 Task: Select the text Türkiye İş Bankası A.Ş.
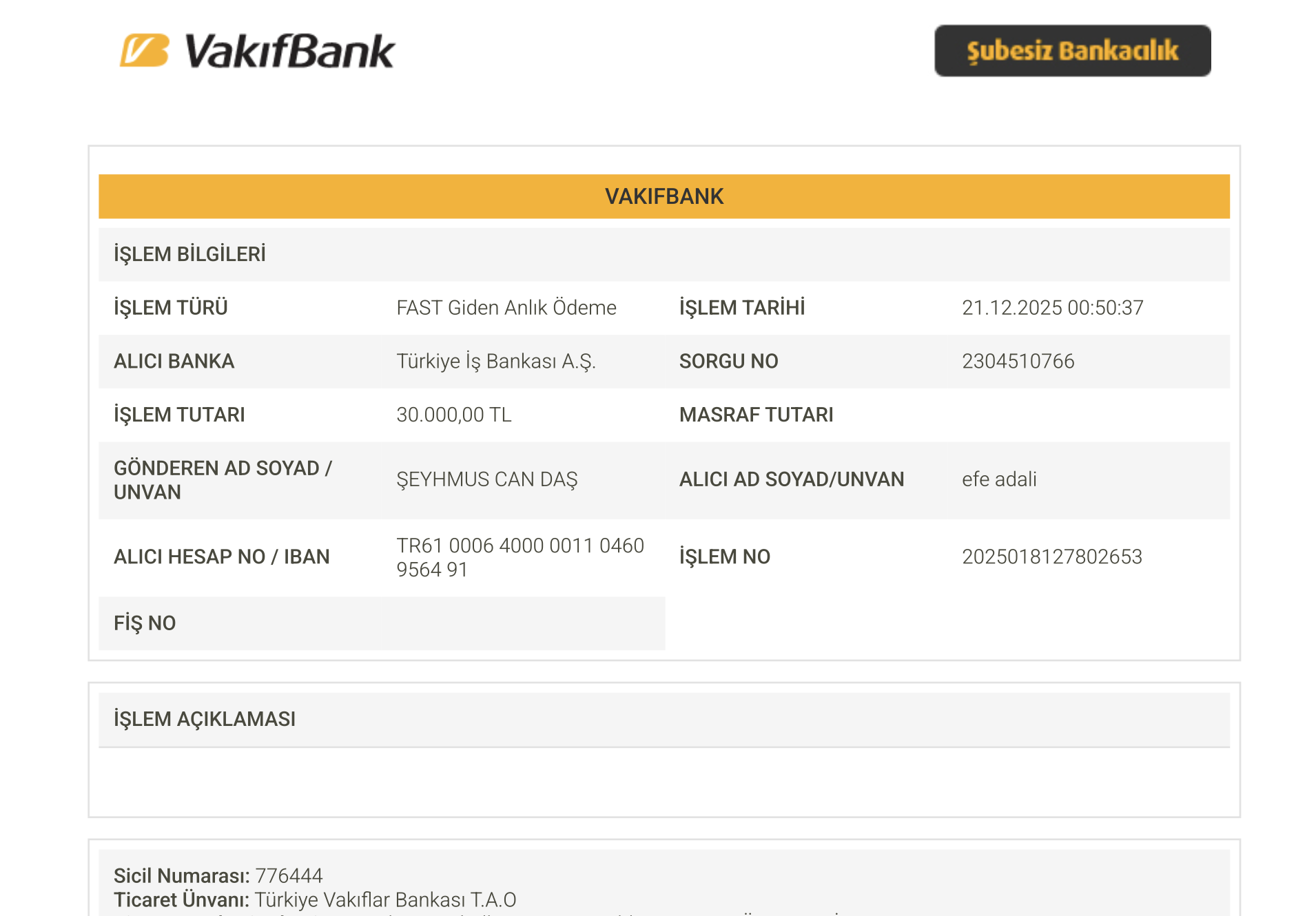click(x=496, y=362)
